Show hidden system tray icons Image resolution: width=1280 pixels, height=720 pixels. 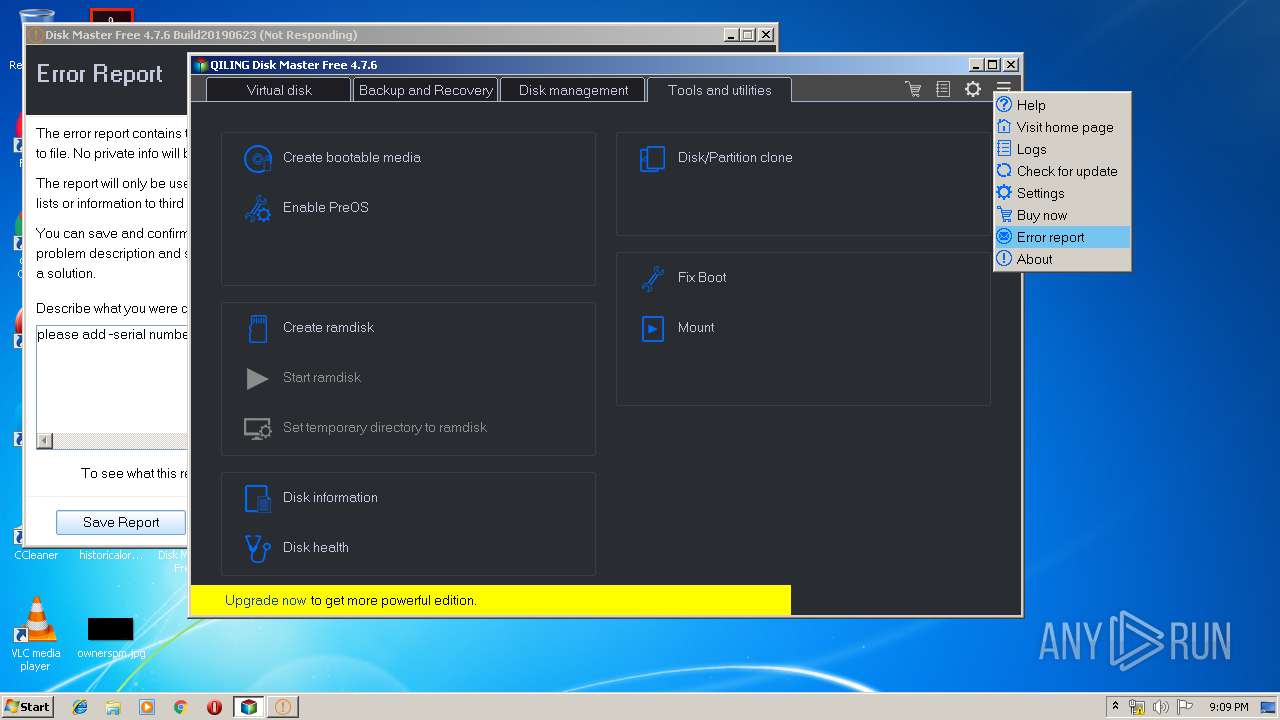pos(1115,706)
